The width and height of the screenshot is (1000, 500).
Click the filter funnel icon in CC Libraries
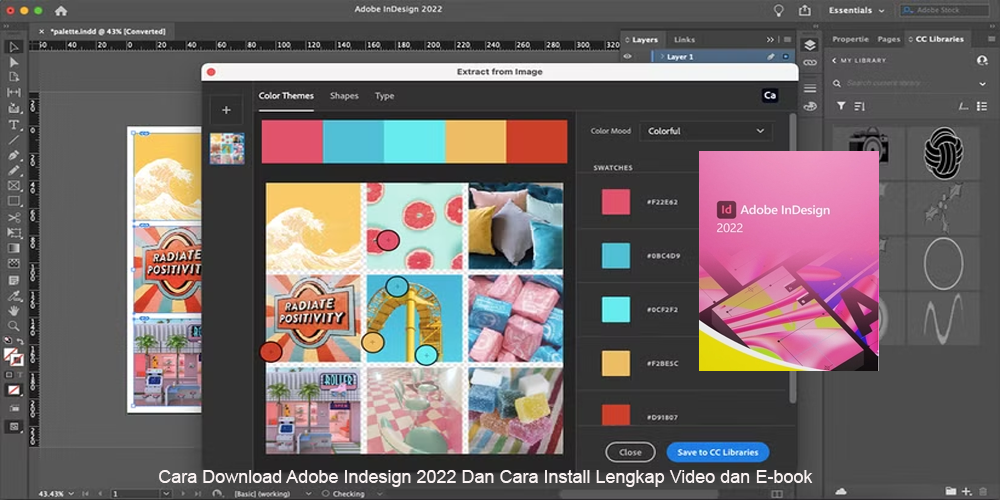[x=841, y=106]
